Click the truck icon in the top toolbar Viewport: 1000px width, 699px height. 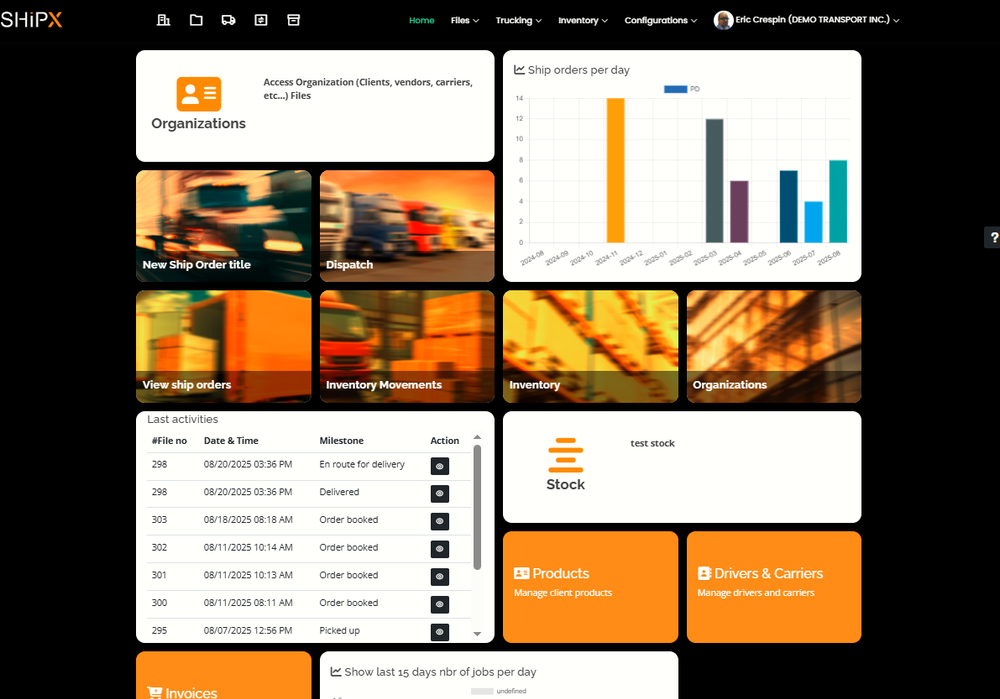point(228,19)
